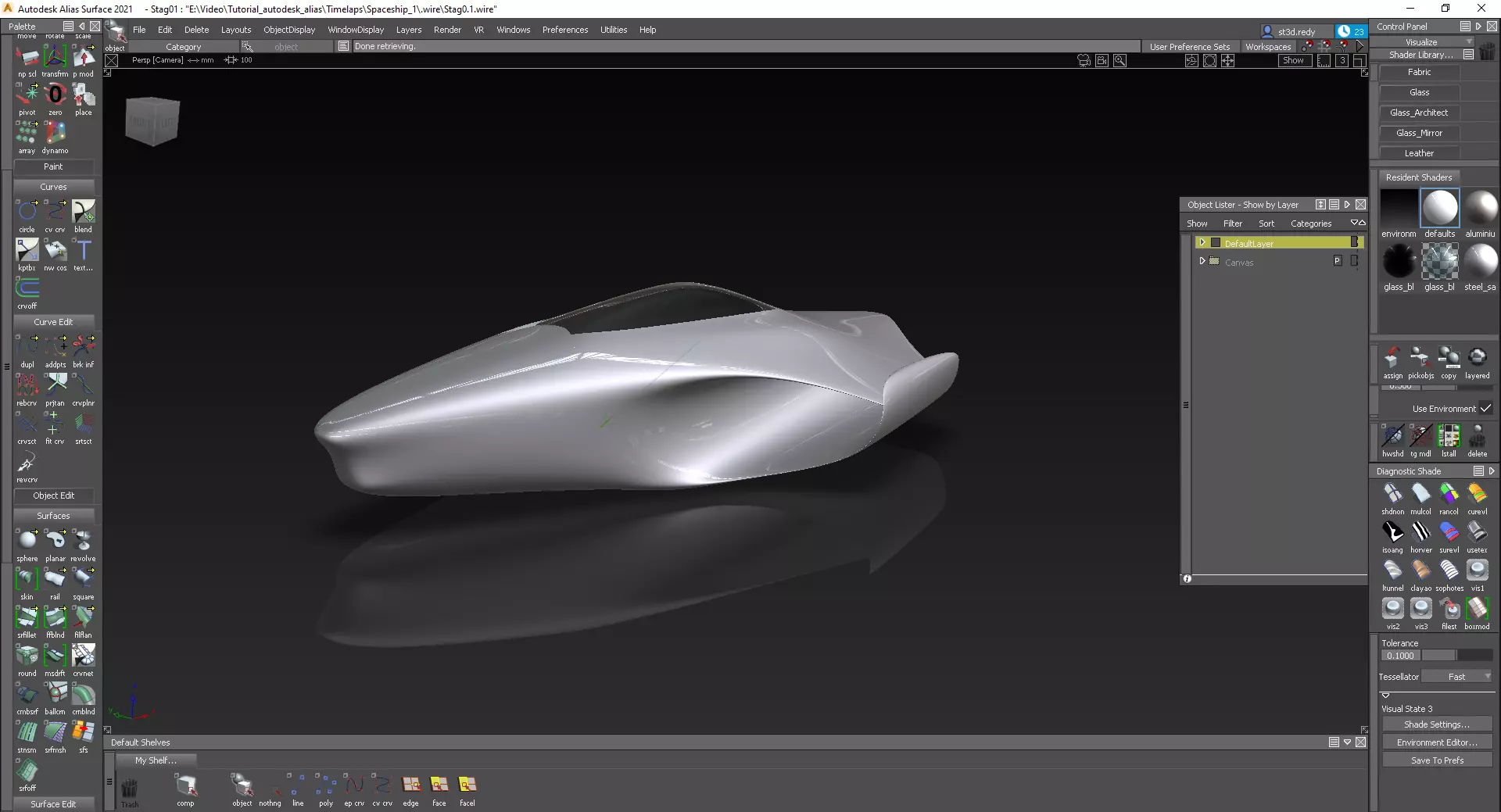Open the Render menu

coord(447,30)
